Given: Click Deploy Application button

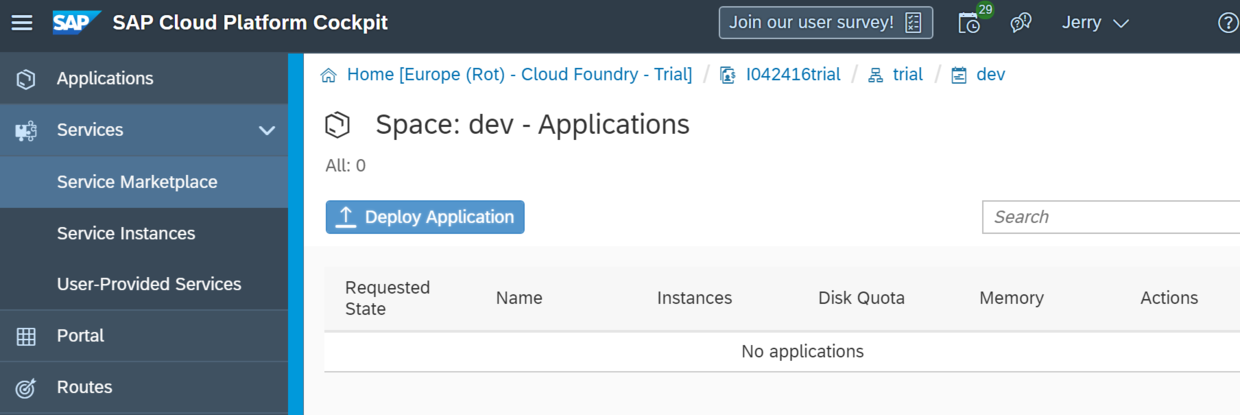Looking at the screenshot, I should coord(425,217).
